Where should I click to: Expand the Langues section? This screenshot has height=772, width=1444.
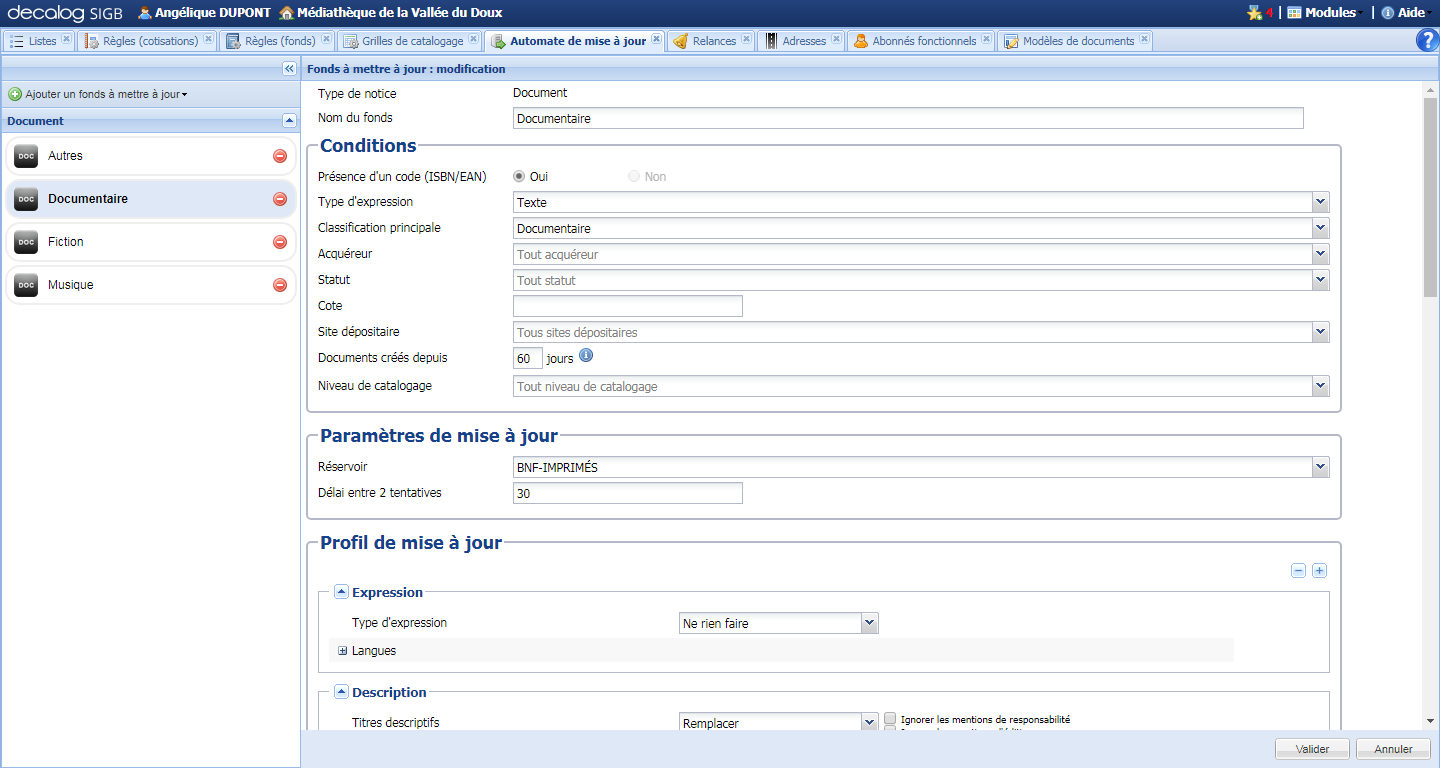click(x=341, y=650)
